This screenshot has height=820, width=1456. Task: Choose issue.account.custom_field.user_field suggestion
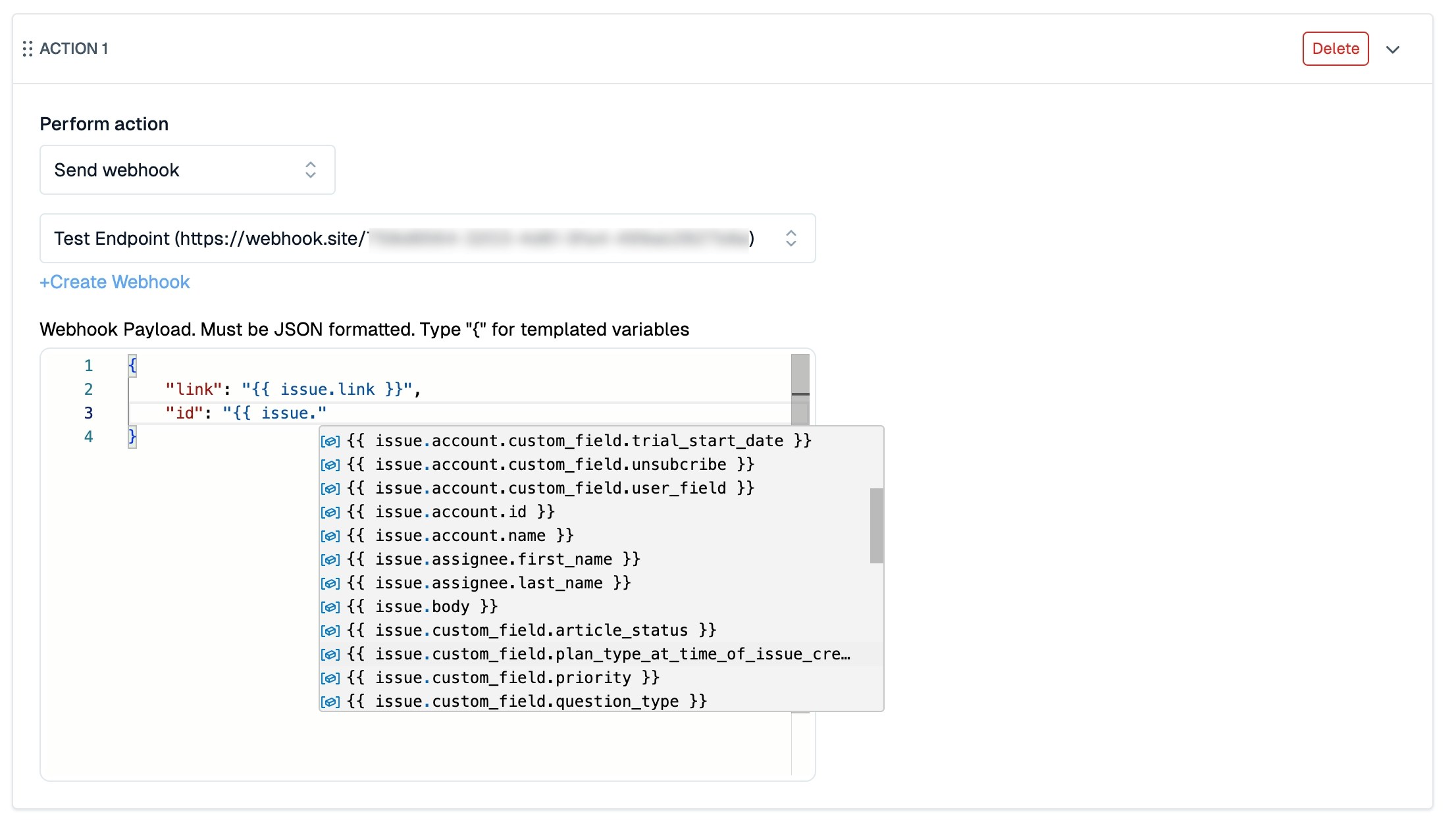(550, 488)
